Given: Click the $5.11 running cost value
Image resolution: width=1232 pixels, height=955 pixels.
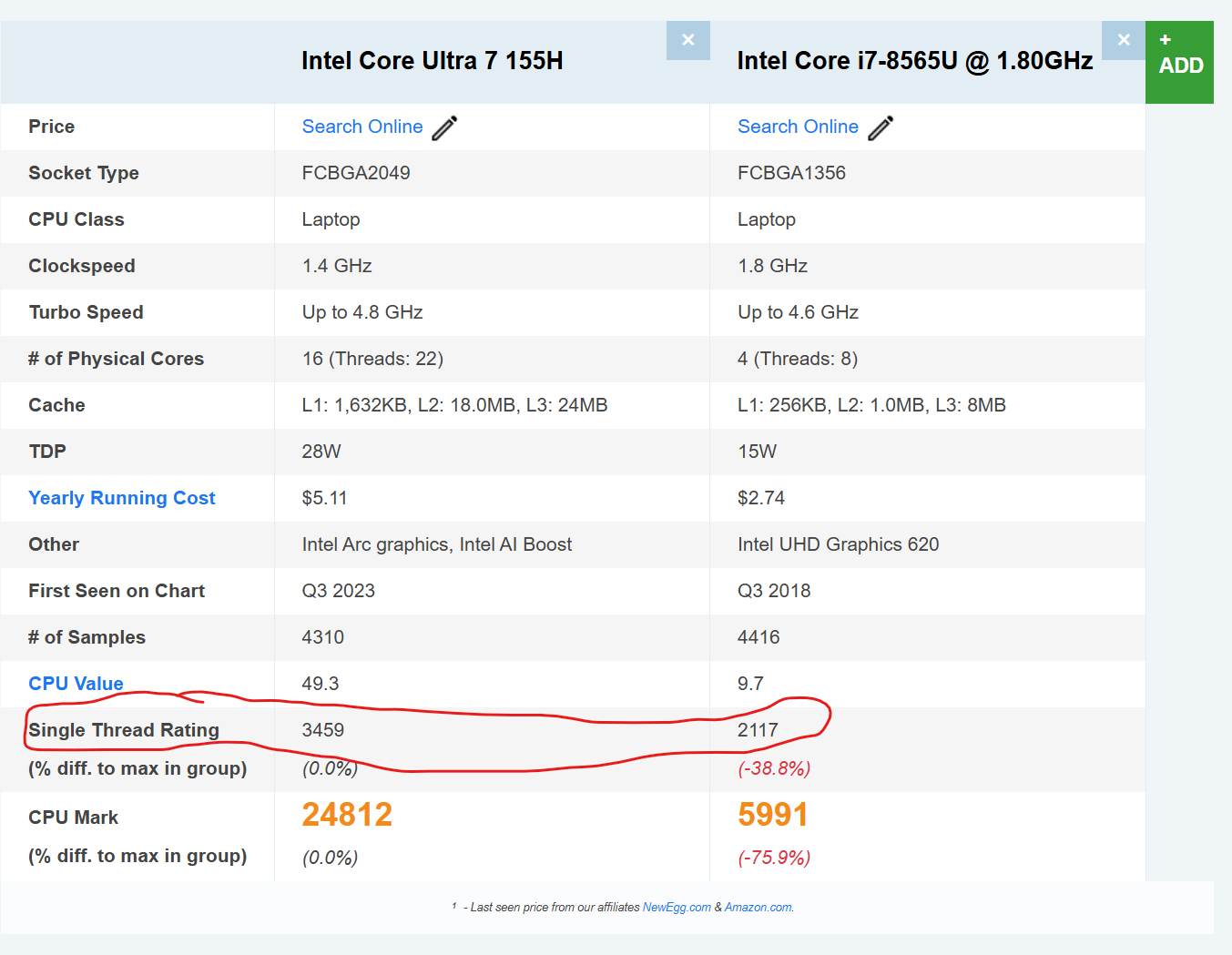Looking at the screenshot, I should coord(324,498).
